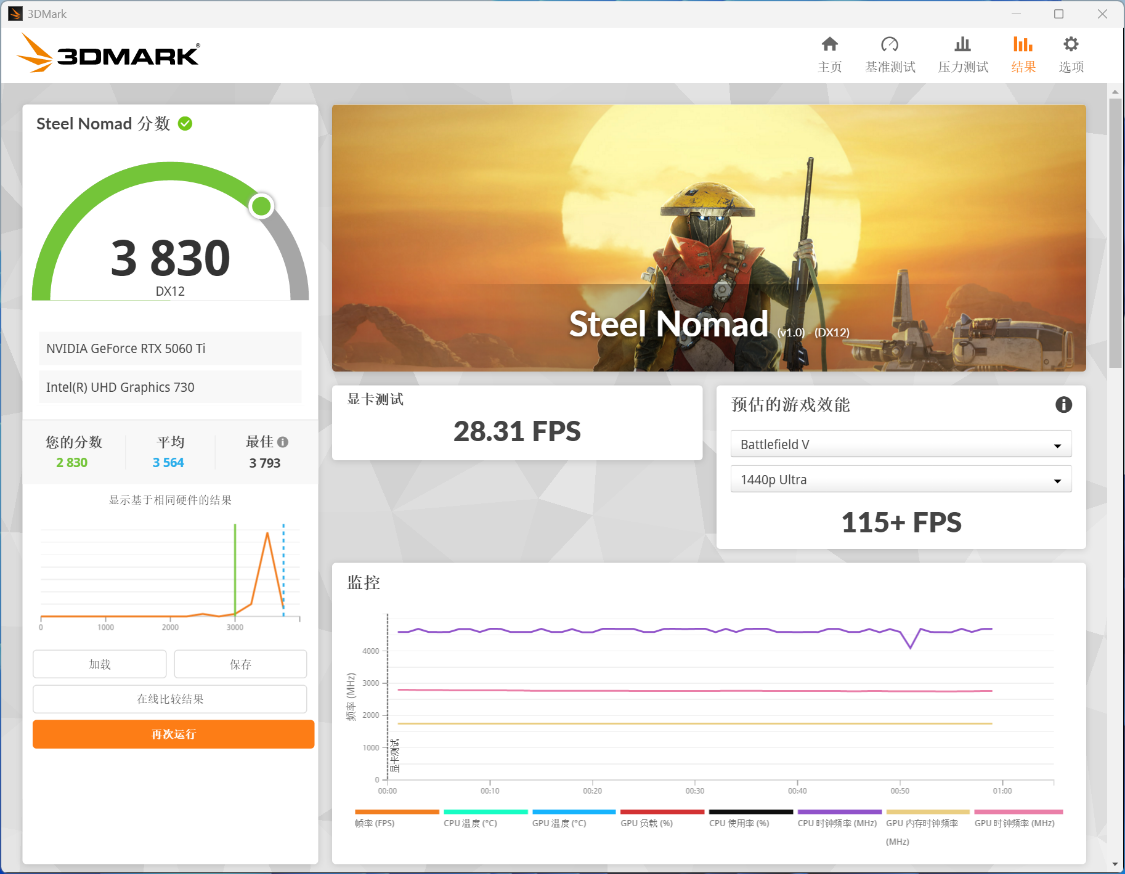This screenshot has height=874, width=1125.
Task: Click info icon in 预估的游戏效能 panel
Action: (x=1063, y=405)
